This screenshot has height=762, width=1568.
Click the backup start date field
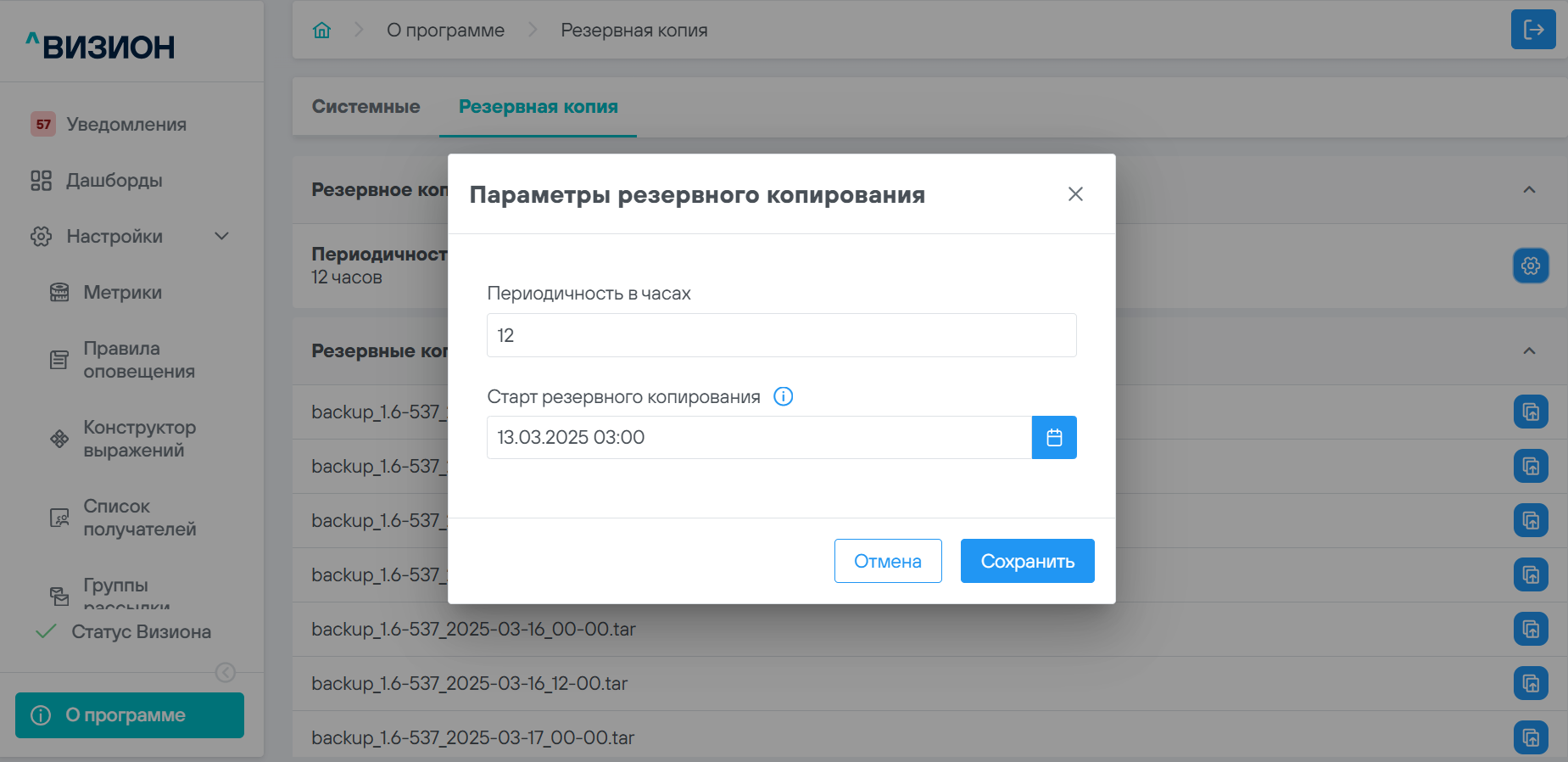(x=759, y=438)
